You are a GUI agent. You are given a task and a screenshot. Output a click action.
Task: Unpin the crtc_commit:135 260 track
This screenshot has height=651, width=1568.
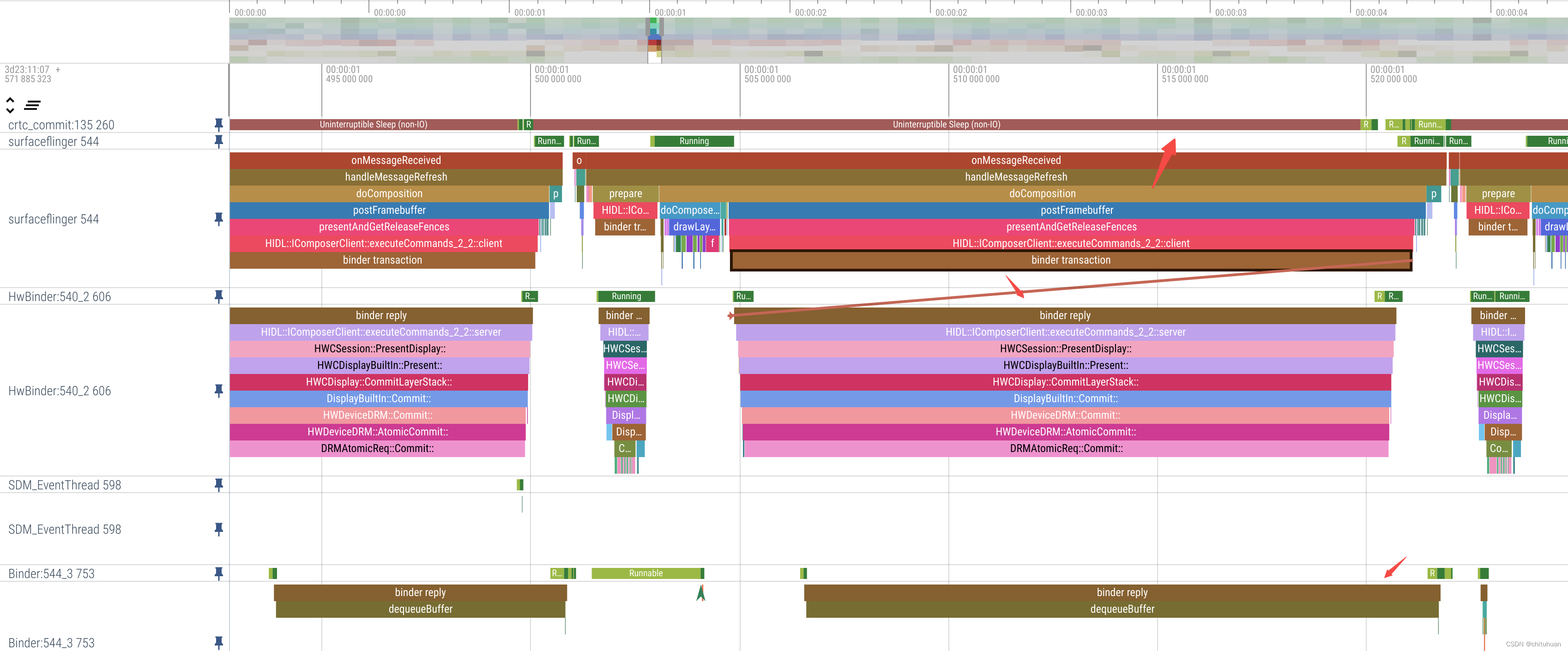(x=218, y=125)
